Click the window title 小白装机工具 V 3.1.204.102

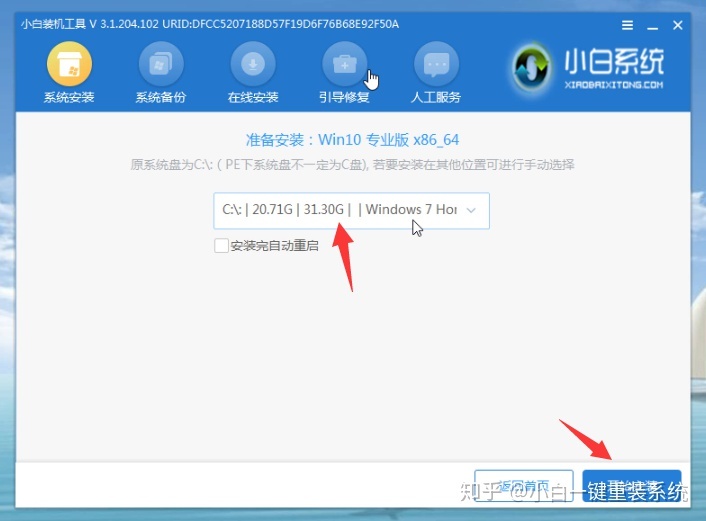(x=90, y=24)
